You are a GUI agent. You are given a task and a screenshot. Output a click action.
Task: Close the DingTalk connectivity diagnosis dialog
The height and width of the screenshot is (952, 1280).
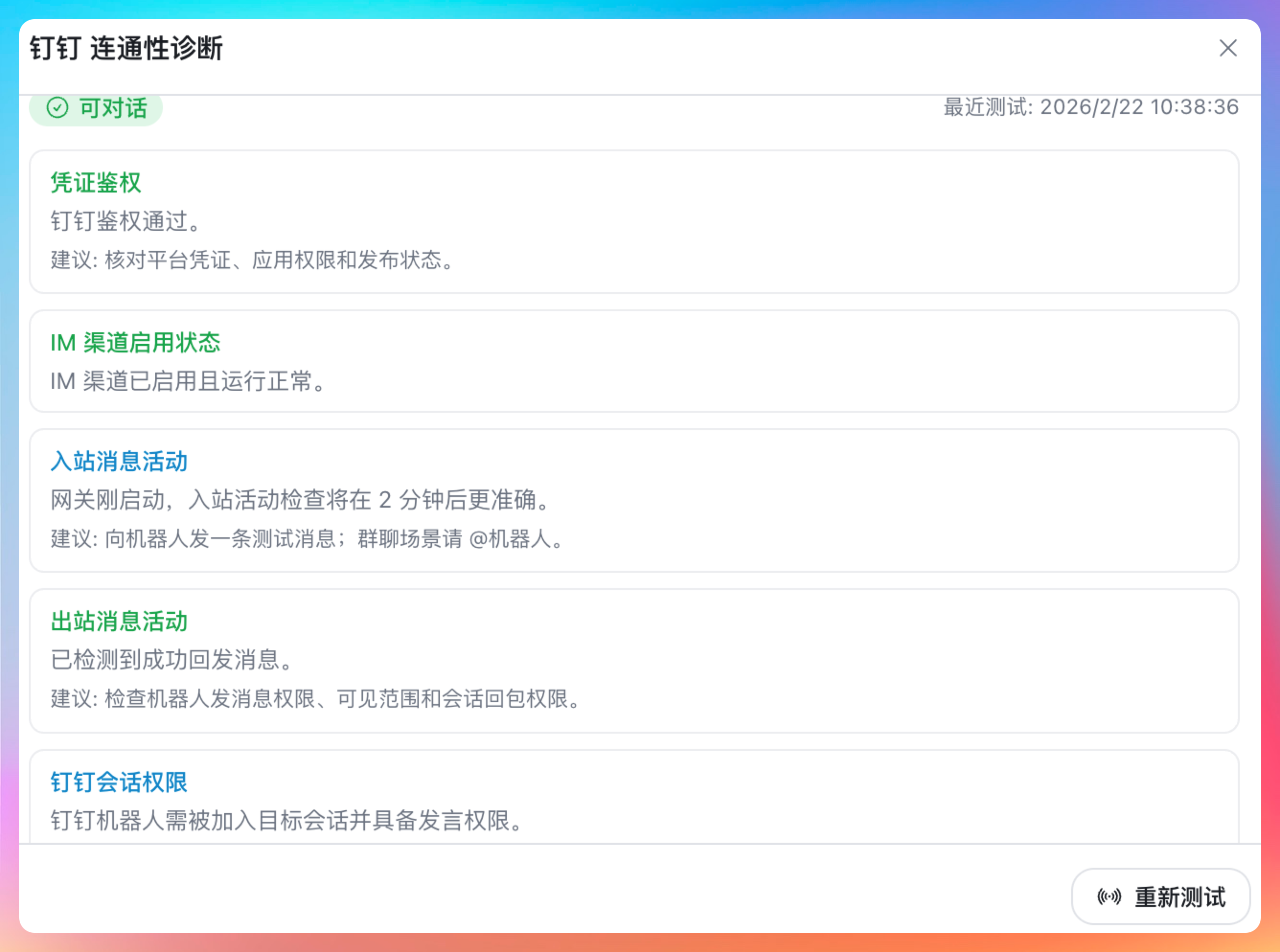point(1228,48)
